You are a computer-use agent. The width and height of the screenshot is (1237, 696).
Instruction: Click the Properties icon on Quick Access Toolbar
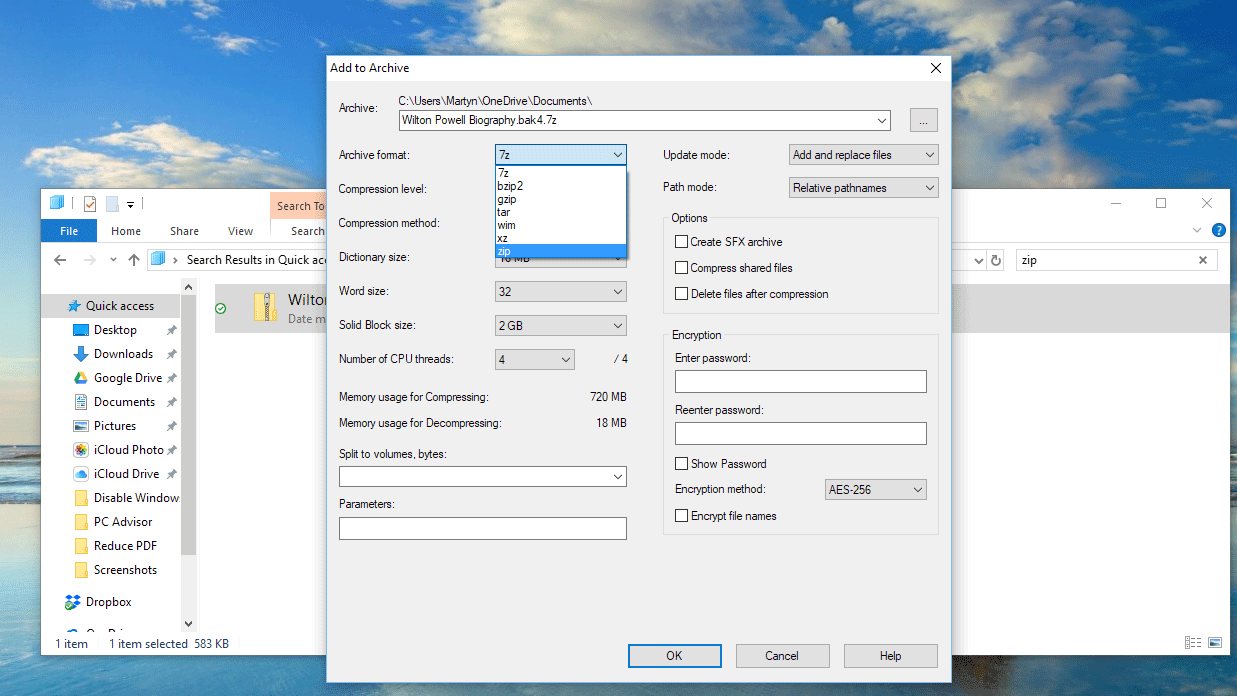click(x=89, y=203)
